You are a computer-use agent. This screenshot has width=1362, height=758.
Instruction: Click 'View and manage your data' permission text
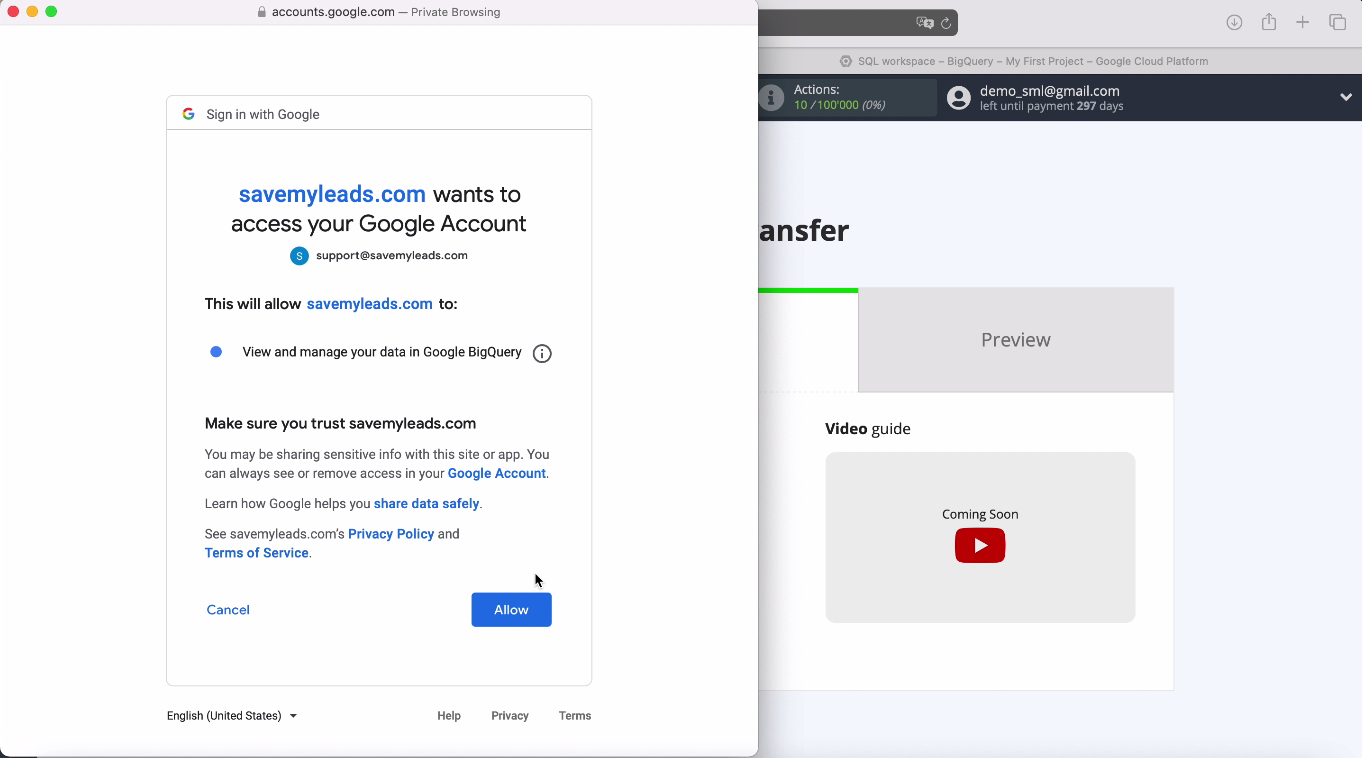click(x=382, y=352)
